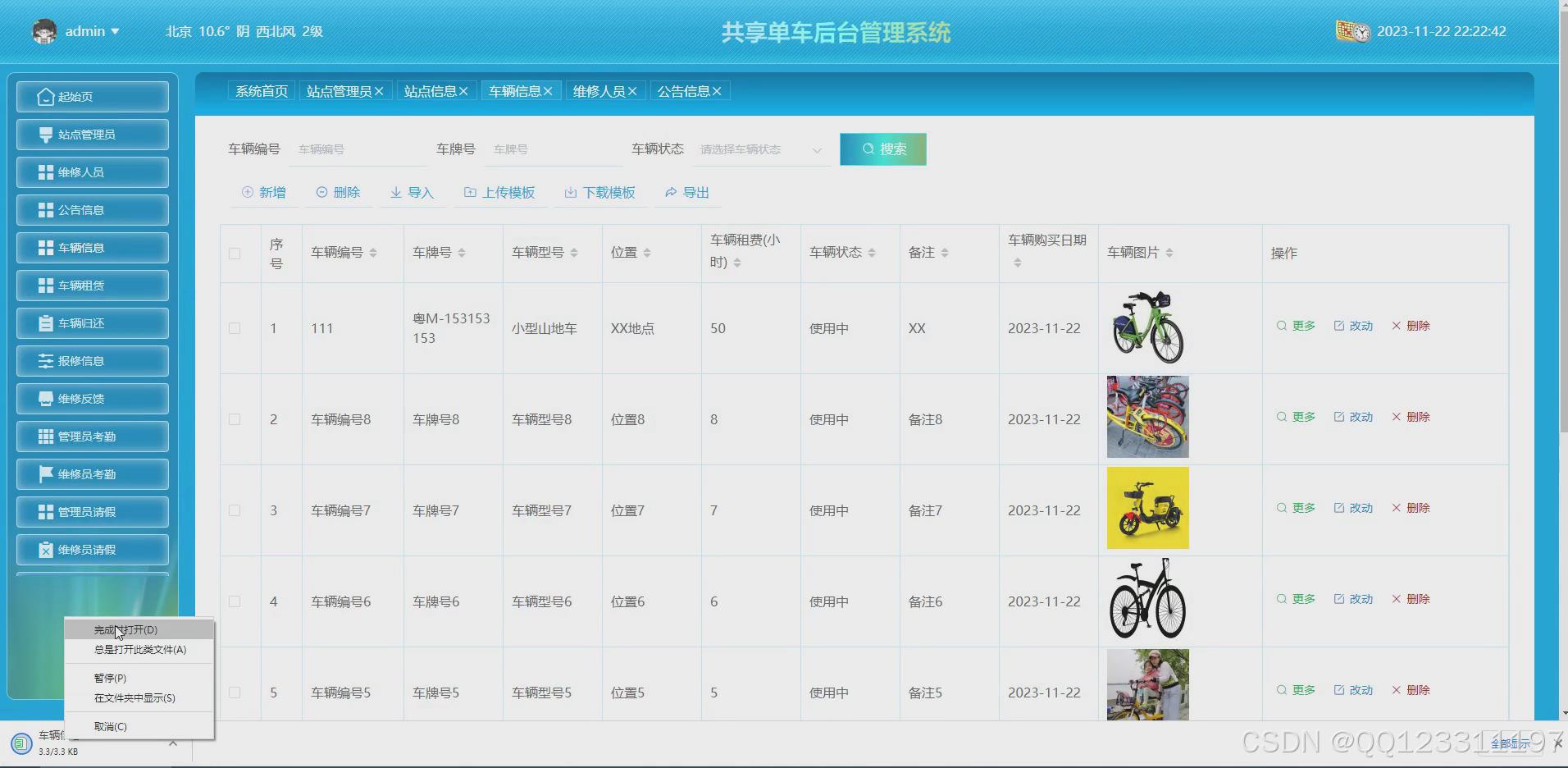The height and width of the screenshot is (768, 1568).
Task: Switch to the 站点信息 tab
Action: pos(431,90)
